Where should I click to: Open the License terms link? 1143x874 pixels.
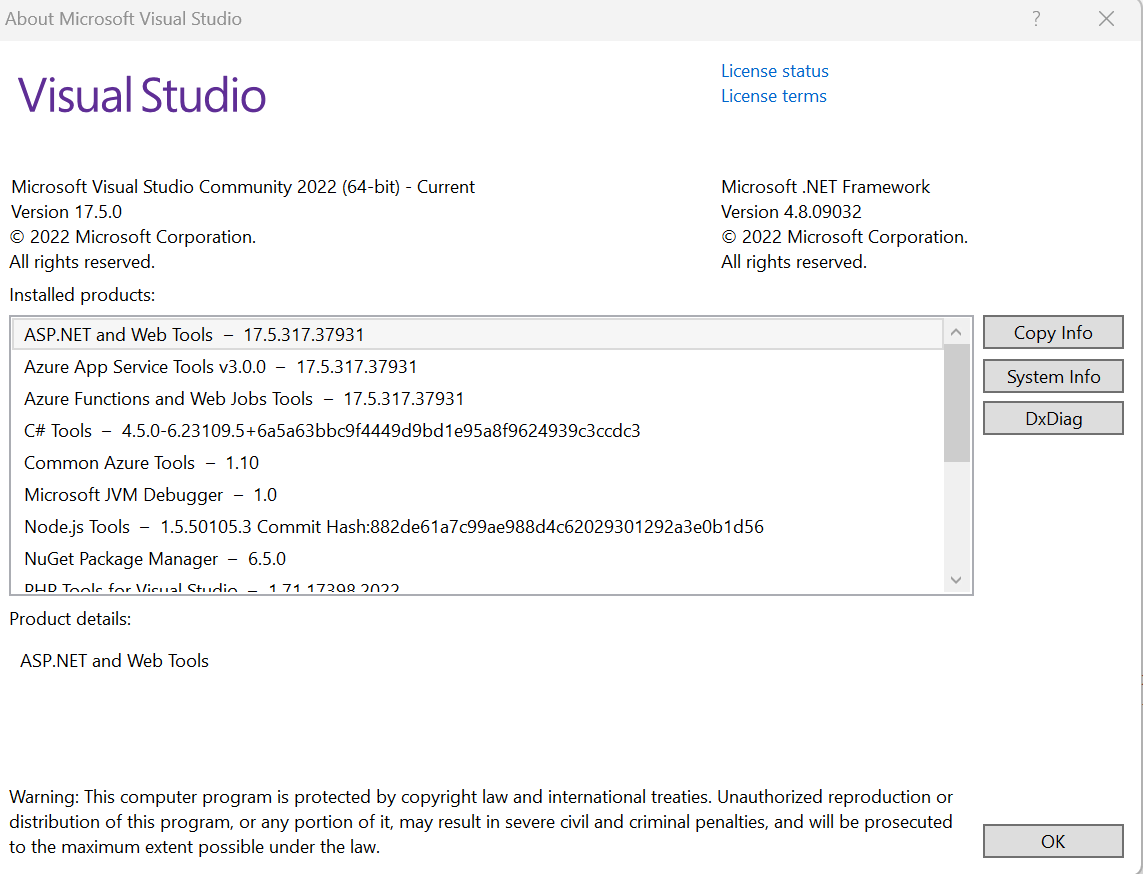pos(773,96)
